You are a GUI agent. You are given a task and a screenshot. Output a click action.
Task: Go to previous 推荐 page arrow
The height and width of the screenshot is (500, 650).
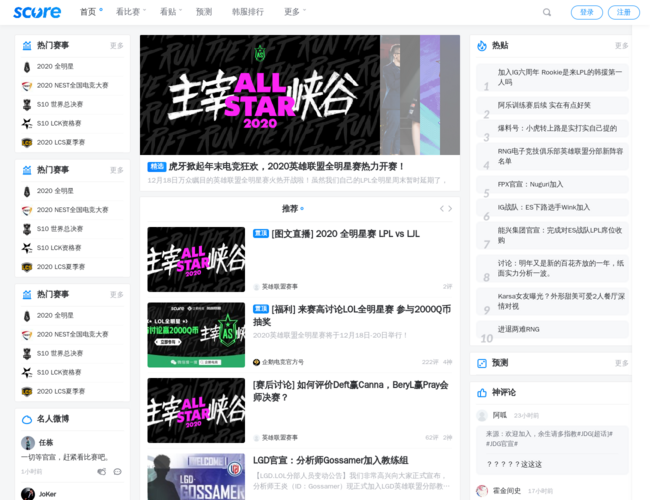tap(442, 209)
